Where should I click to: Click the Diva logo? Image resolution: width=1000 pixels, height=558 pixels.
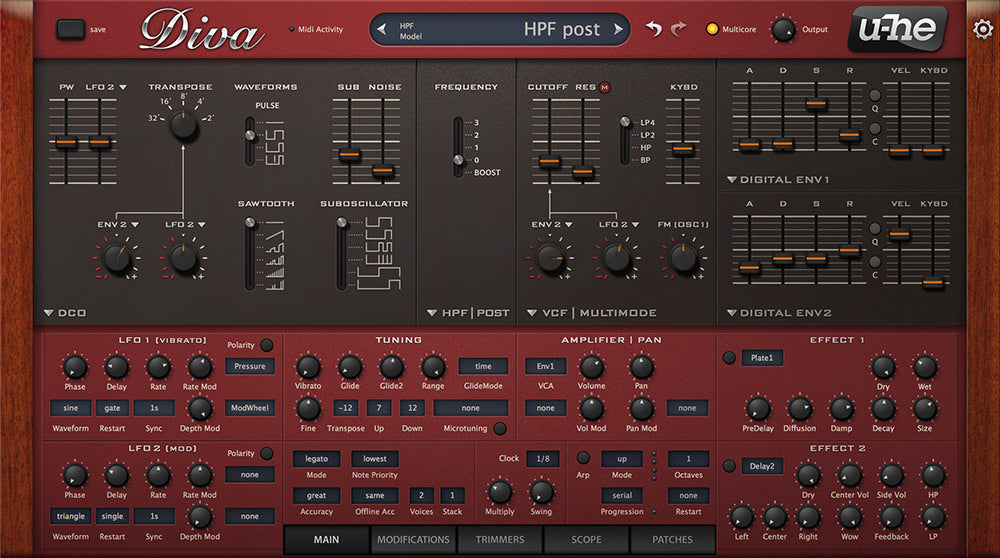(201, 30)
